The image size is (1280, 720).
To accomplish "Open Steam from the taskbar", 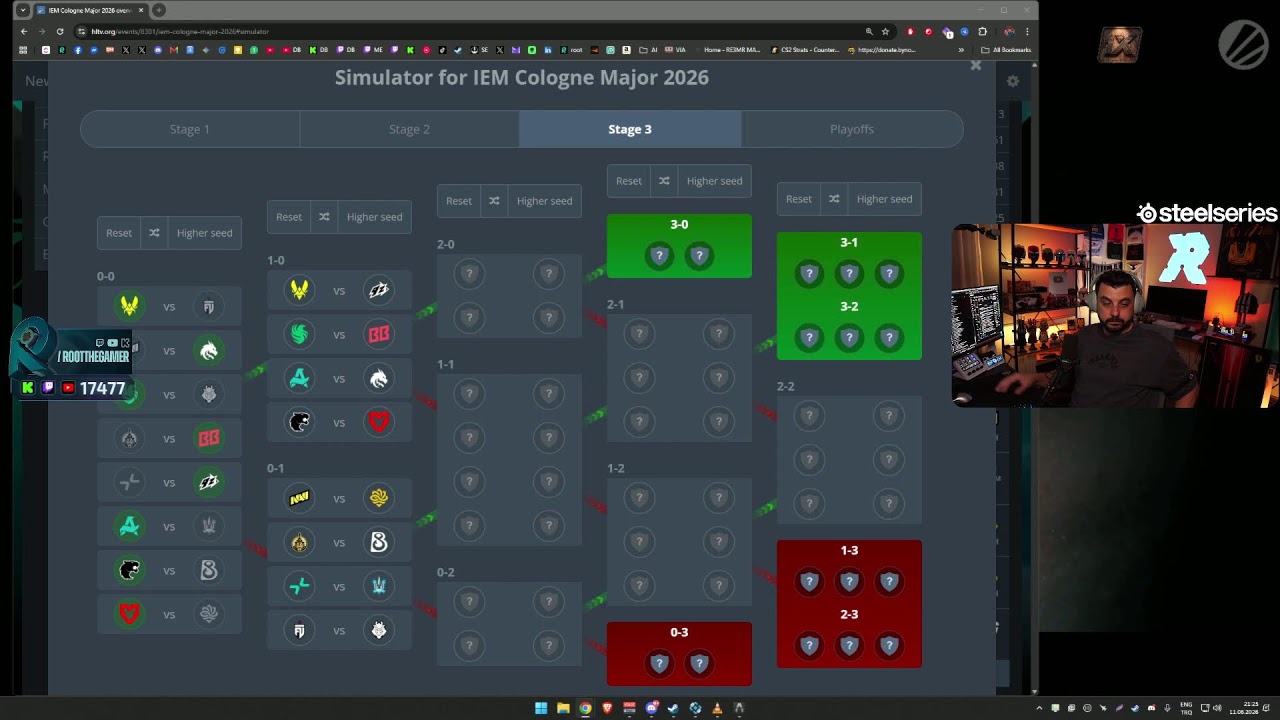I will tap(673, 708).
